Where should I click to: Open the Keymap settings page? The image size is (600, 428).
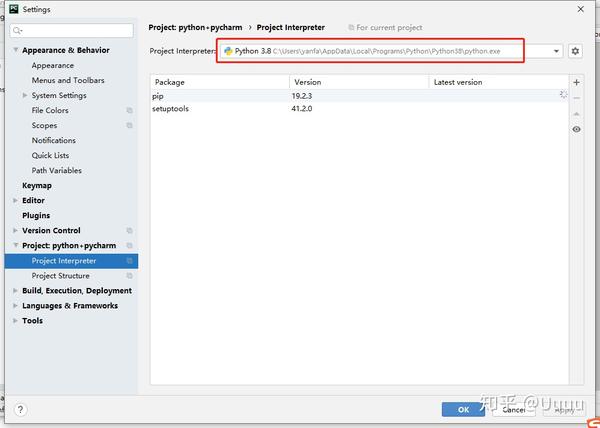[x=37, y=185]
